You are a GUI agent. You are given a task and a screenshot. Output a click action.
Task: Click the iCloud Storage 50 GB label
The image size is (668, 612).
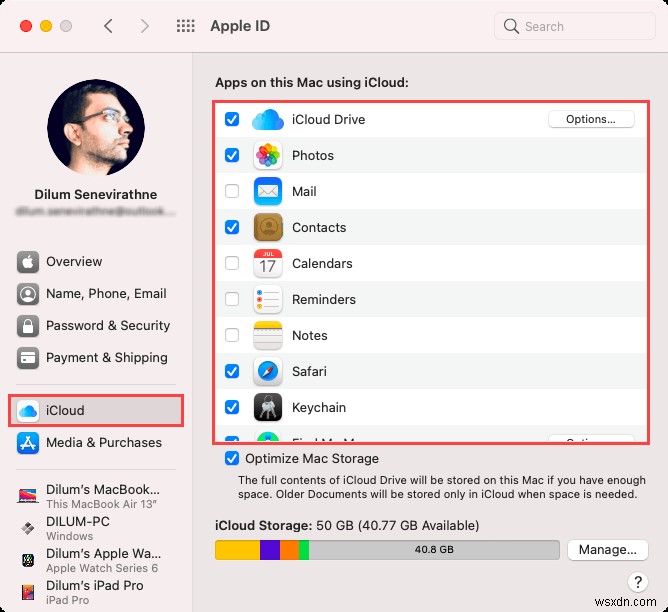pyautogui.click(x=347, y=526)
